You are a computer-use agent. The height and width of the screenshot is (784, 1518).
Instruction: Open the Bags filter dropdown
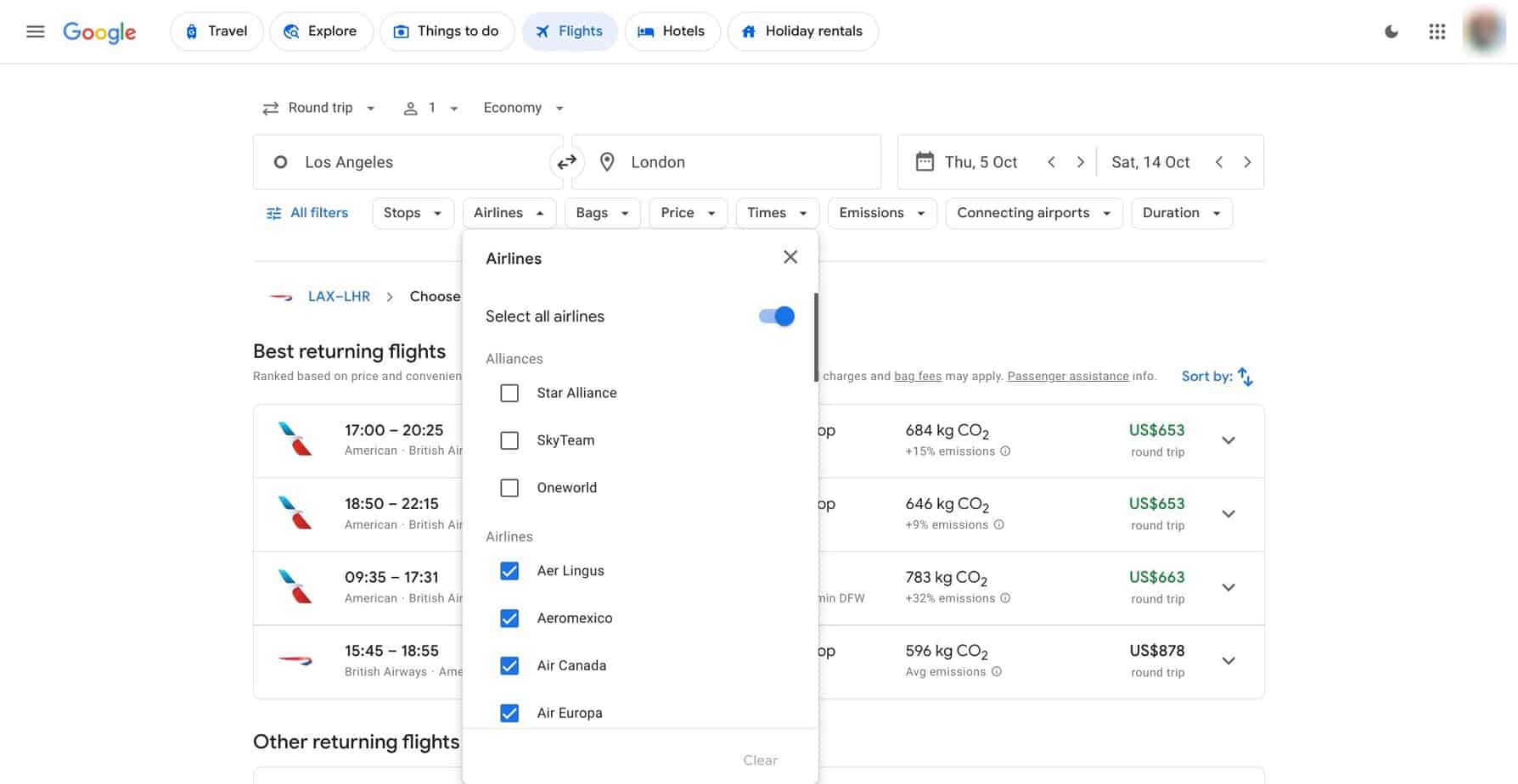pyautogui.click(x=602, y=213)
